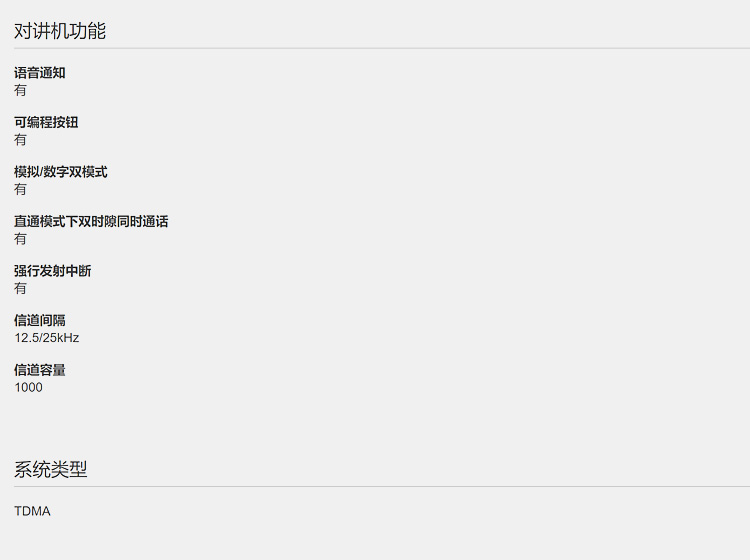
Task: Select the 信道容量 label
Action: (40, 370)
